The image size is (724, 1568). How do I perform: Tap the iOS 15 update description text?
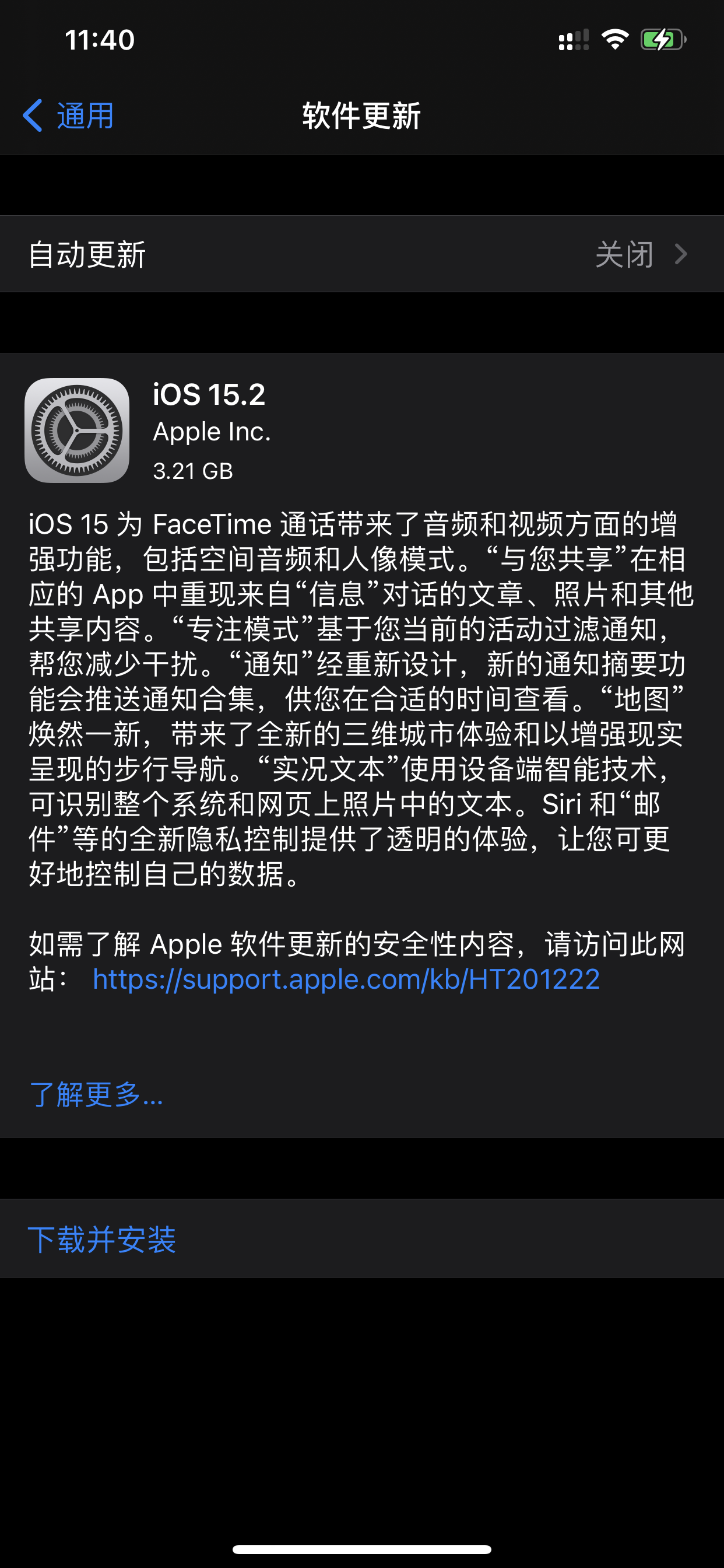tap(361, 699)
